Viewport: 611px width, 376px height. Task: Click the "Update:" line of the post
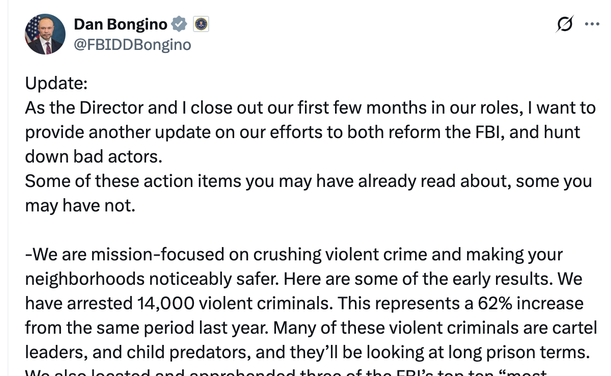[x=57, y=83]
